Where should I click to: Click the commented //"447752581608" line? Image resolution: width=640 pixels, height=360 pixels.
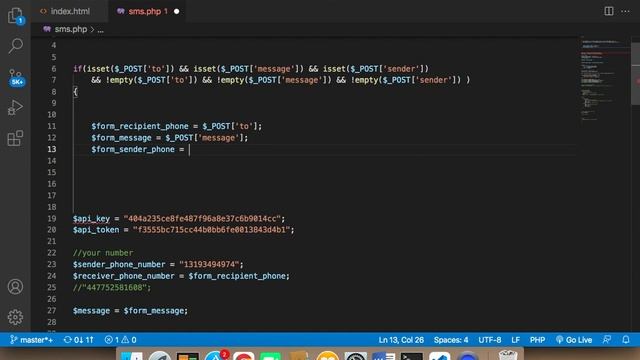click(x=112, y=287)
